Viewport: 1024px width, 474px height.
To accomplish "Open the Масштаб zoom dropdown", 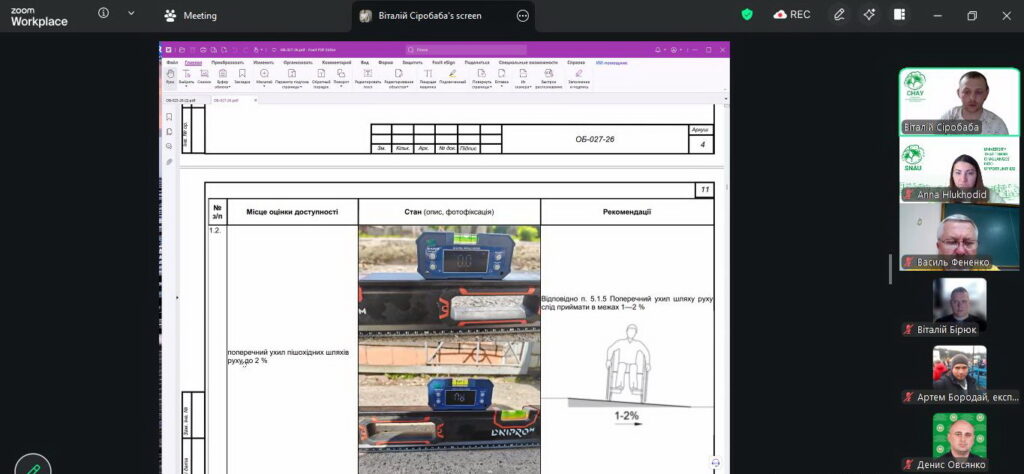I will click(264, 77).
